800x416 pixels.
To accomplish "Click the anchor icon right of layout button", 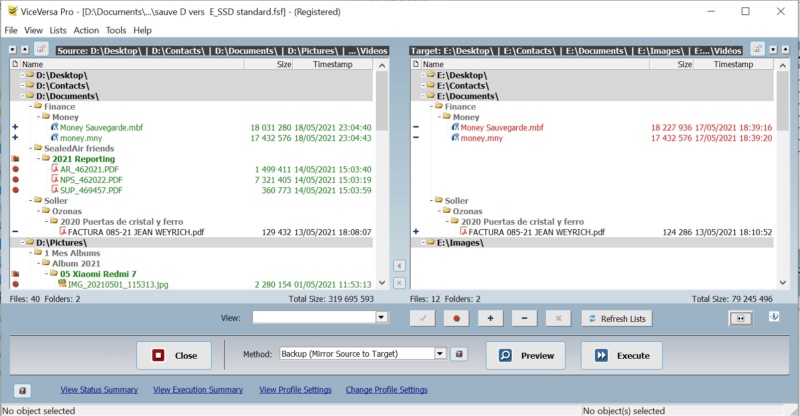I will 774,316.
